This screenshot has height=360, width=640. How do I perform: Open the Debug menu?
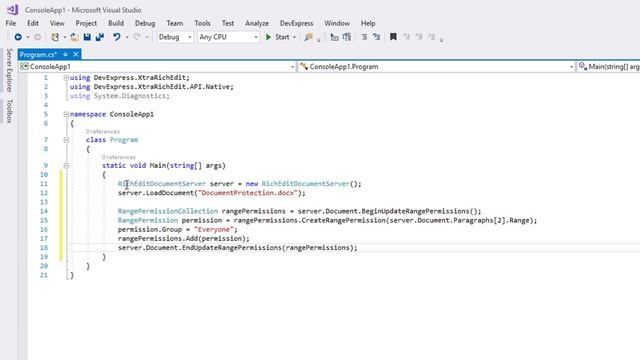[145, 23]
